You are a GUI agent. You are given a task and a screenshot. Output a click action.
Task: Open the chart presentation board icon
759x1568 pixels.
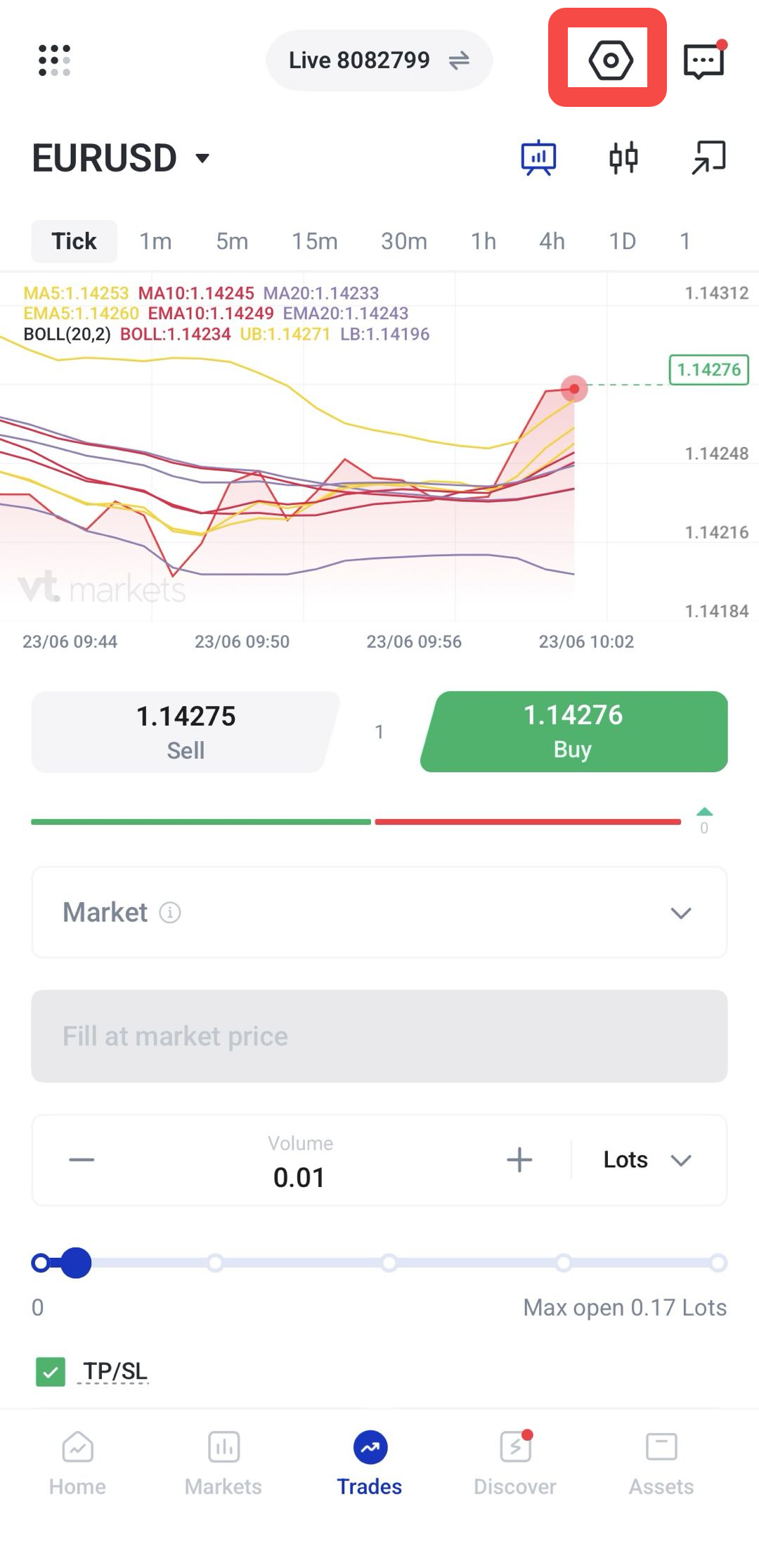pos(538,158)
